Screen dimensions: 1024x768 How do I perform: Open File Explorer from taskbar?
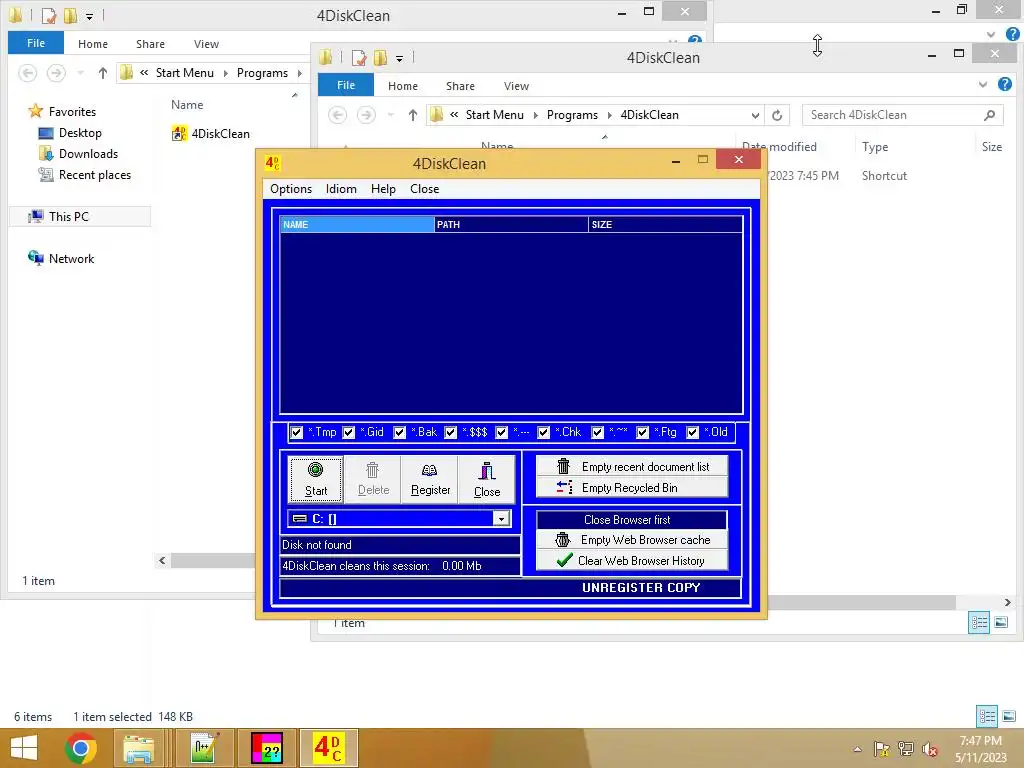(139, 748)
